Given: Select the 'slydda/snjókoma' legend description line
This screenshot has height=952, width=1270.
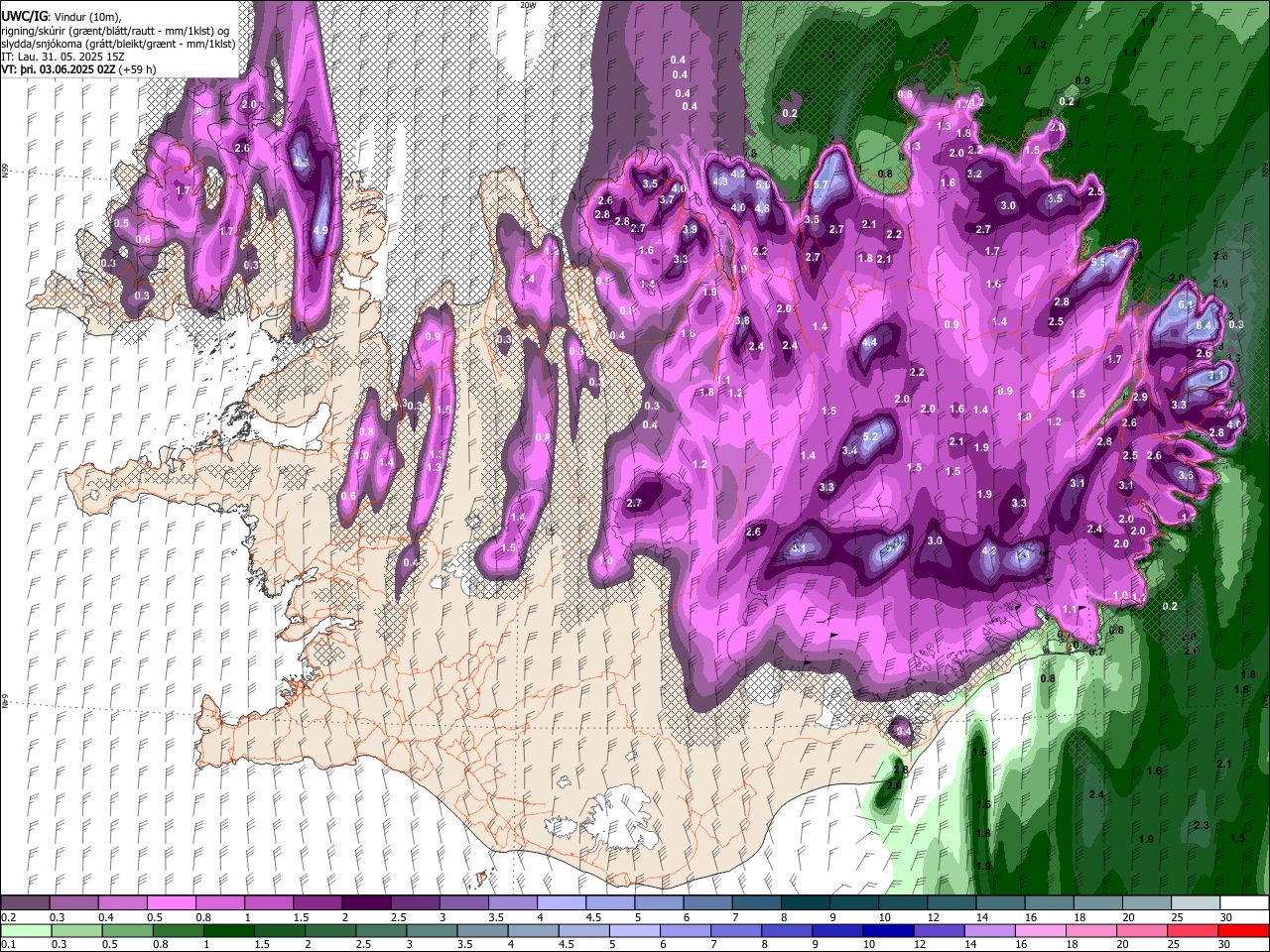Looking at the screenshot, I should pos(119,44).
